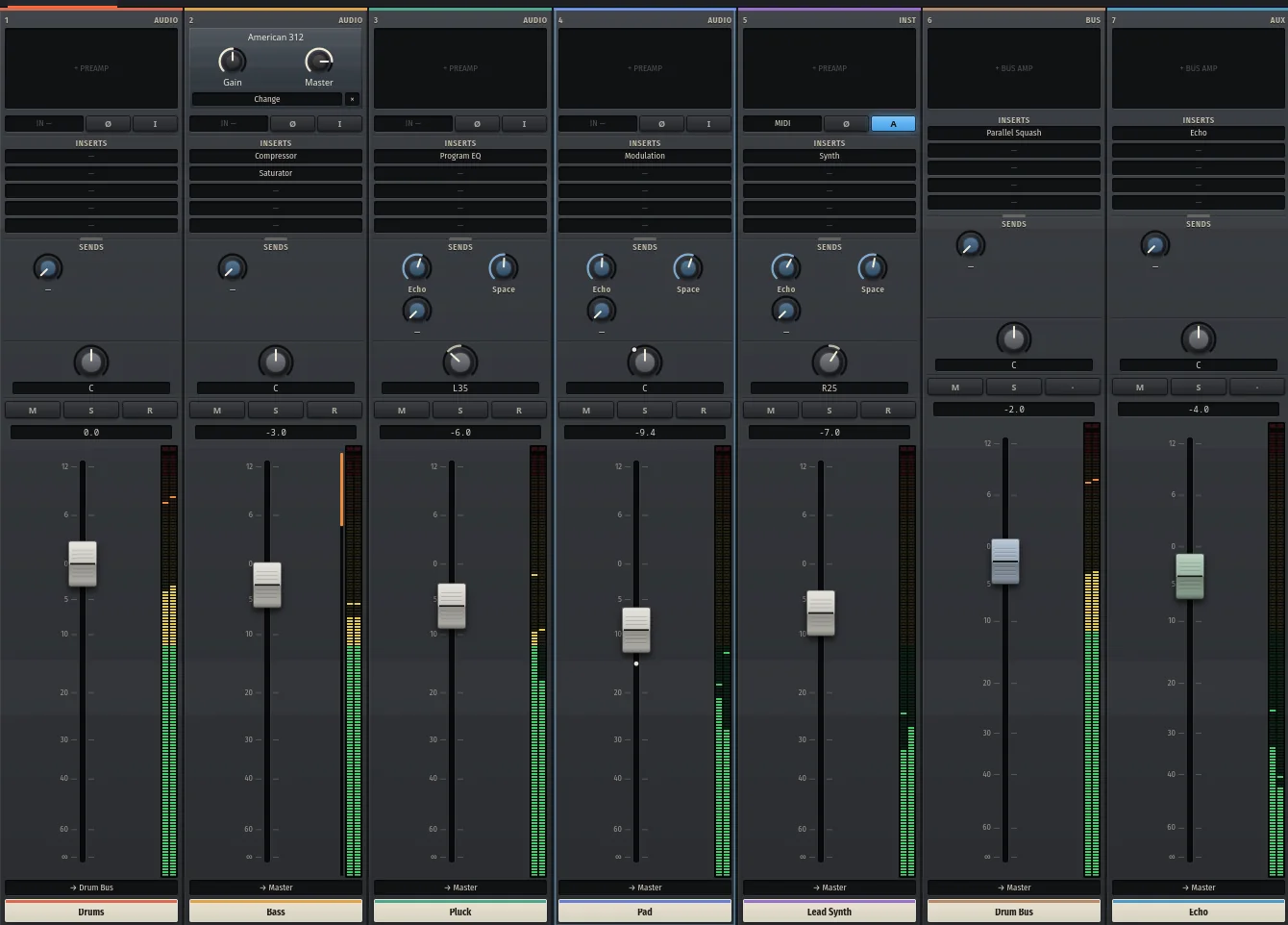Open the Echo insert on aux channel 7
Viewport: 1288px width, 925px height.
pyautogui.click(x=1199, y=133)
